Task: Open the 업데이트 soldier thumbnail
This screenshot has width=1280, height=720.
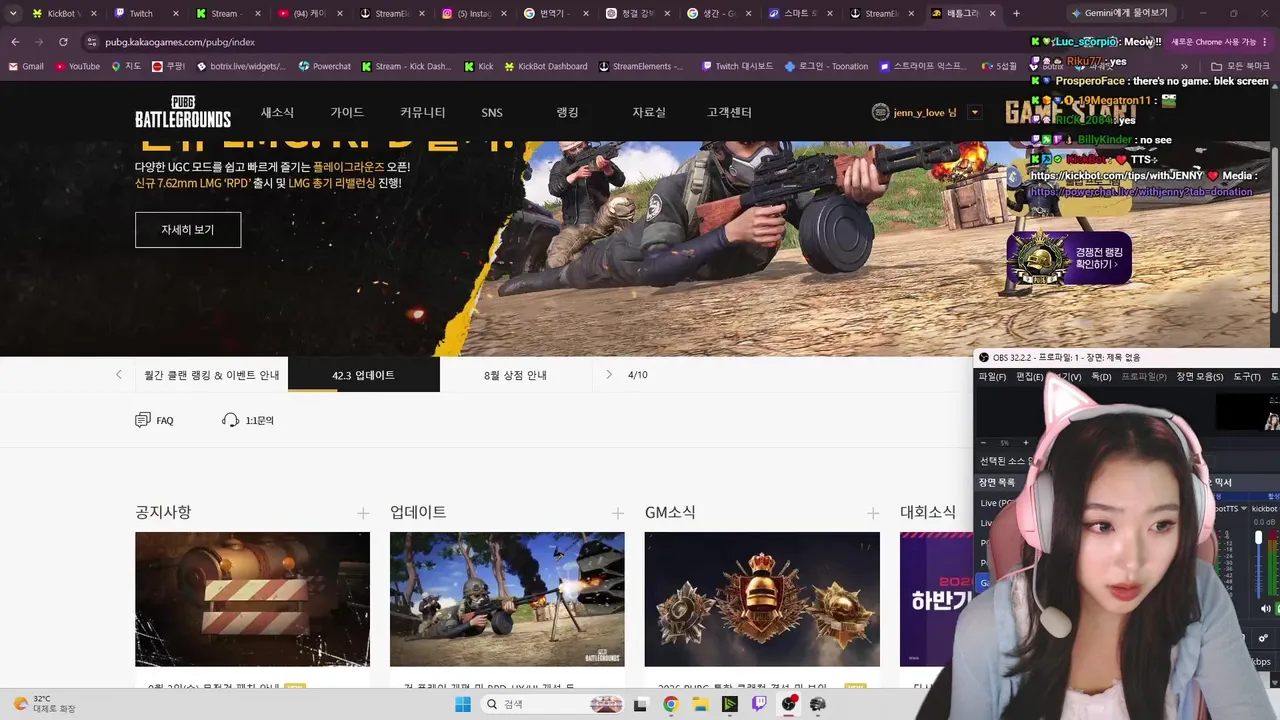Action: tap(507, 599)
